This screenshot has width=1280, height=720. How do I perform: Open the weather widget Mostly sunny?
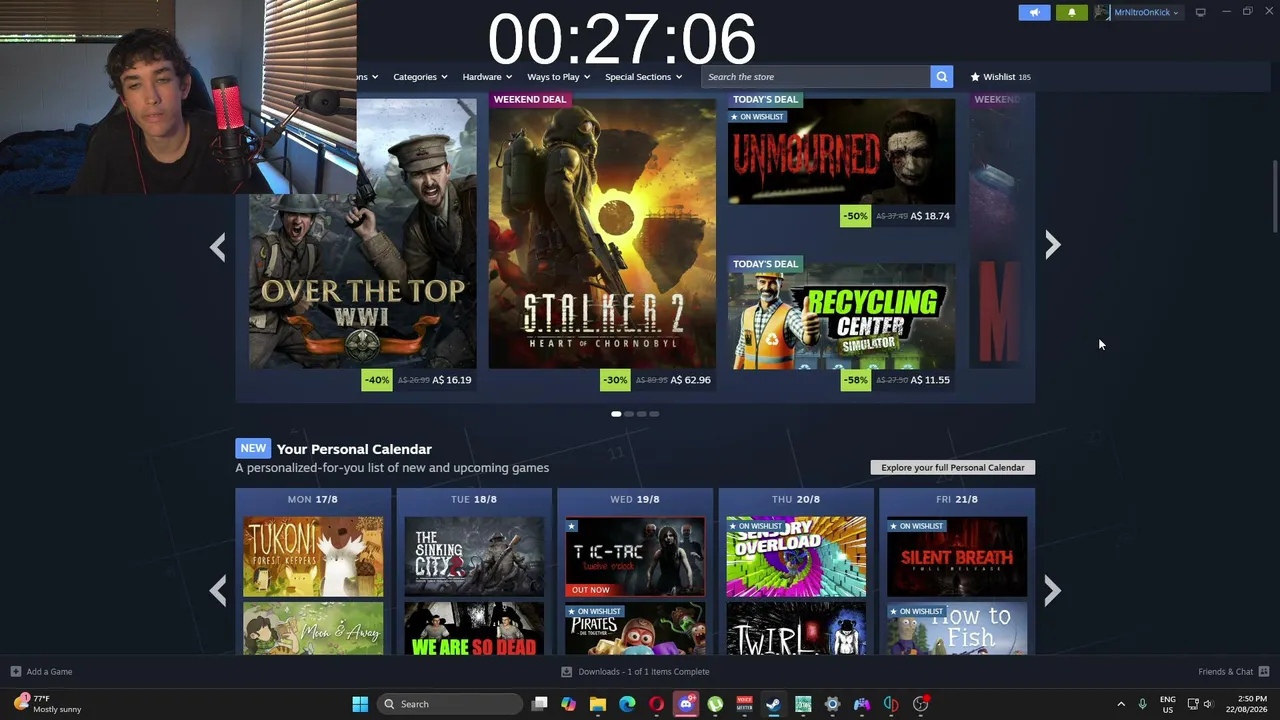click(48, 704)
